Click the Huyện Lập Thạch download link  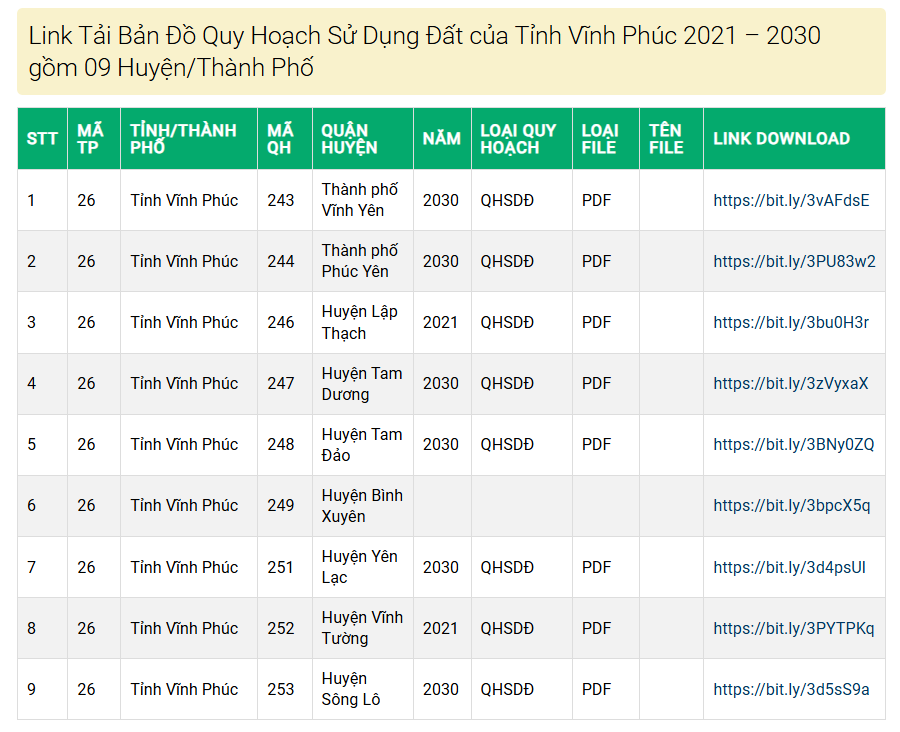pos(793,322)
